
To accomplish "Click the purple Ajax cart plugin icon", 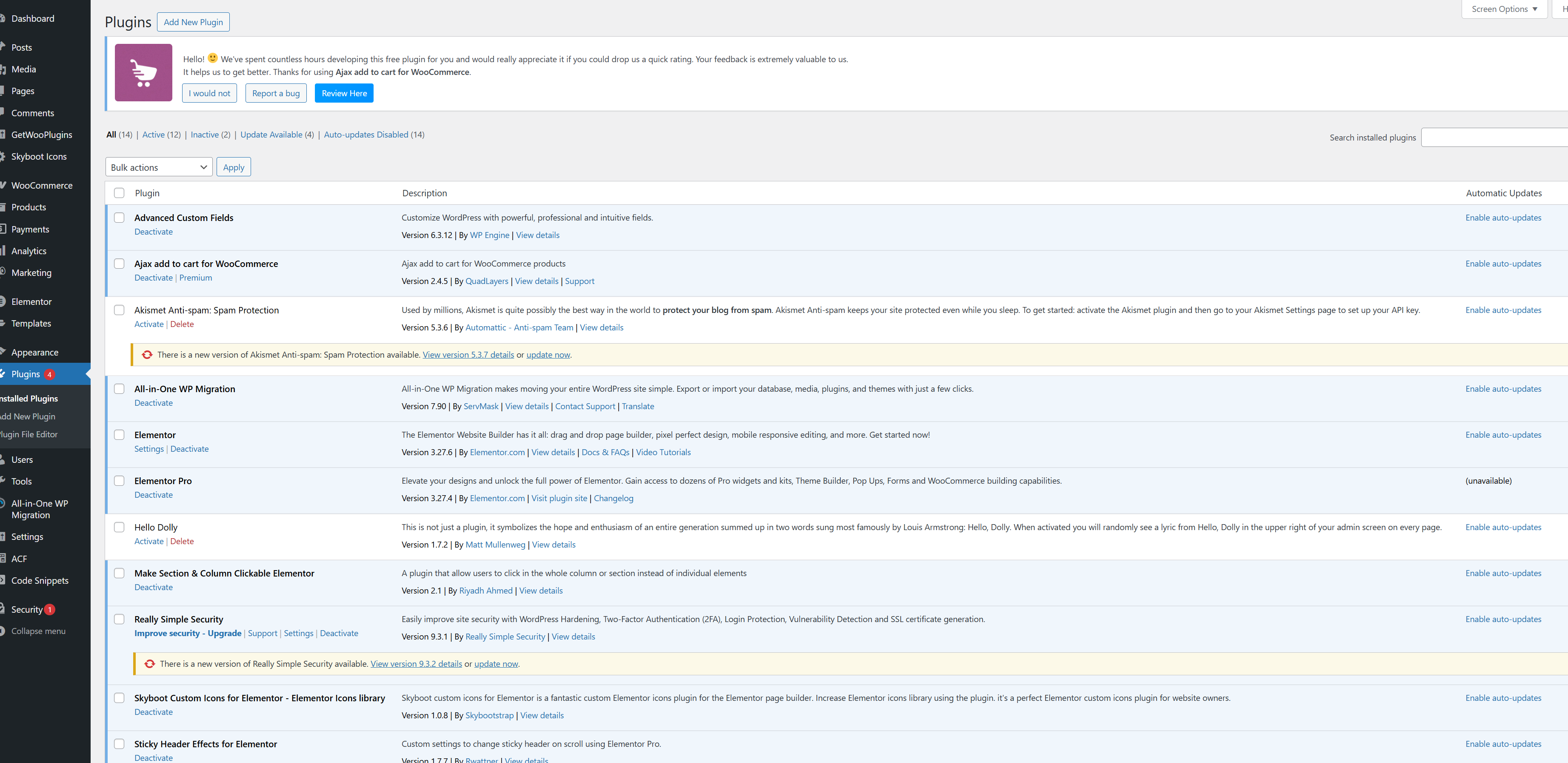I will [x=143, y=72].
